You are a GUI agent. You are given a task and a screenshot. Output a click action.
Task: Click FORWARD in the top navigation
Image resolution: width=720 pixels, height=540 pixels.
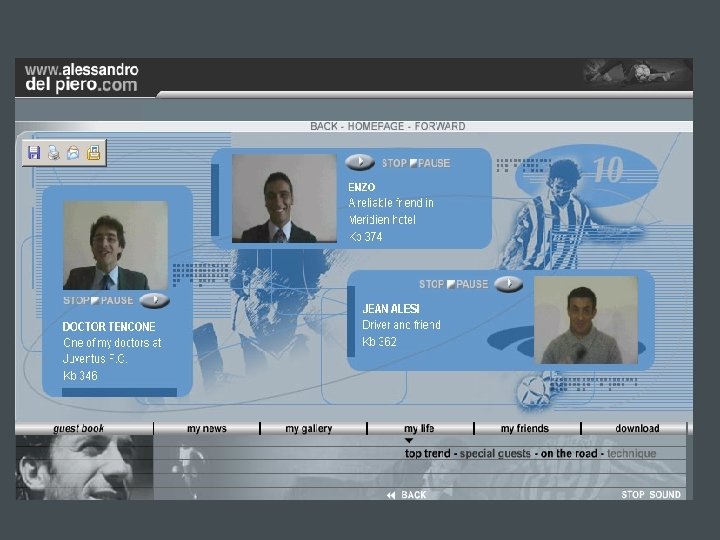tap(440, 126)
